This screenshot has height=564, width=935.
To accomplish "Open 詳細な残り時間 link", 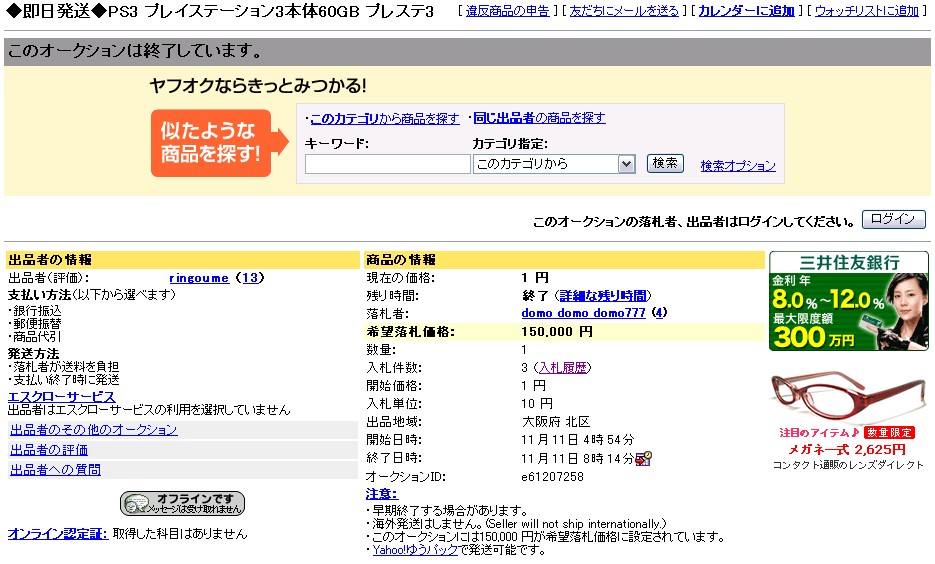I will pyautogui.click(x=603, y=296).
